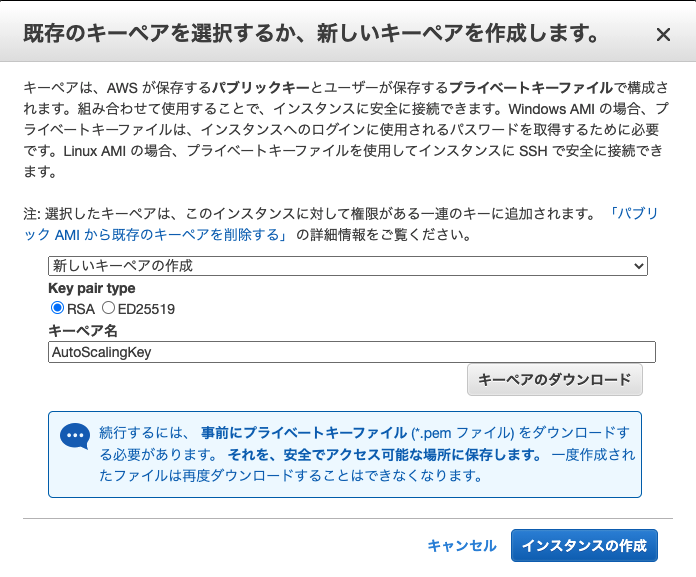The height and width of the screenshot is (577, 696).
Task: Click the キーペア名 input field
Action: click(x=352, y=352)
